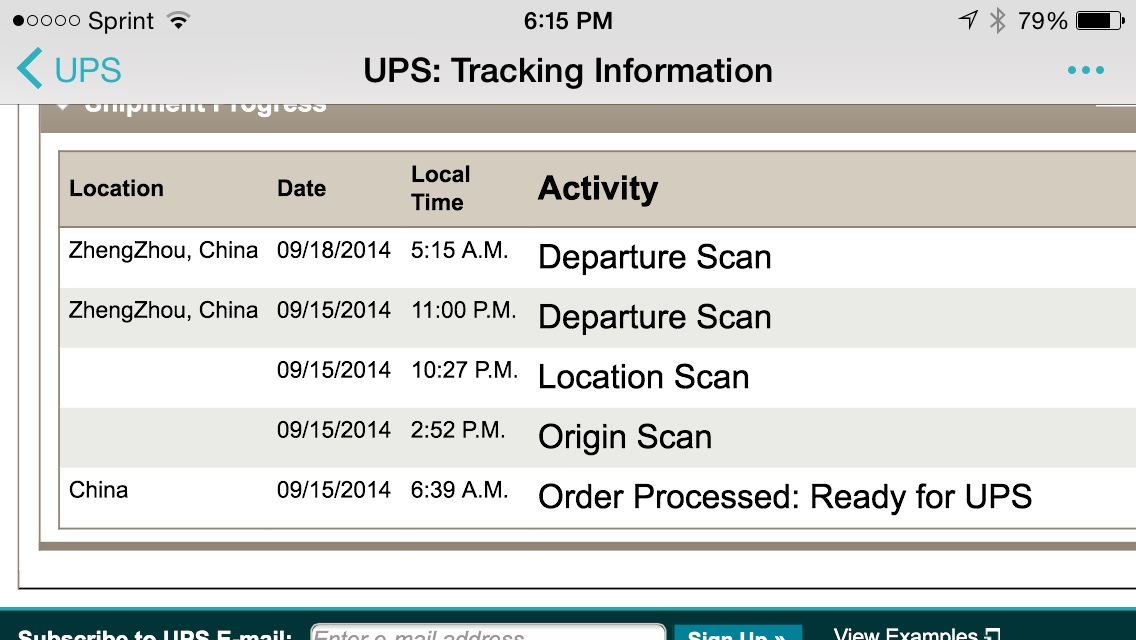
Task: Tap the Bluetooth status icon
Action: [x=998, y=20]
